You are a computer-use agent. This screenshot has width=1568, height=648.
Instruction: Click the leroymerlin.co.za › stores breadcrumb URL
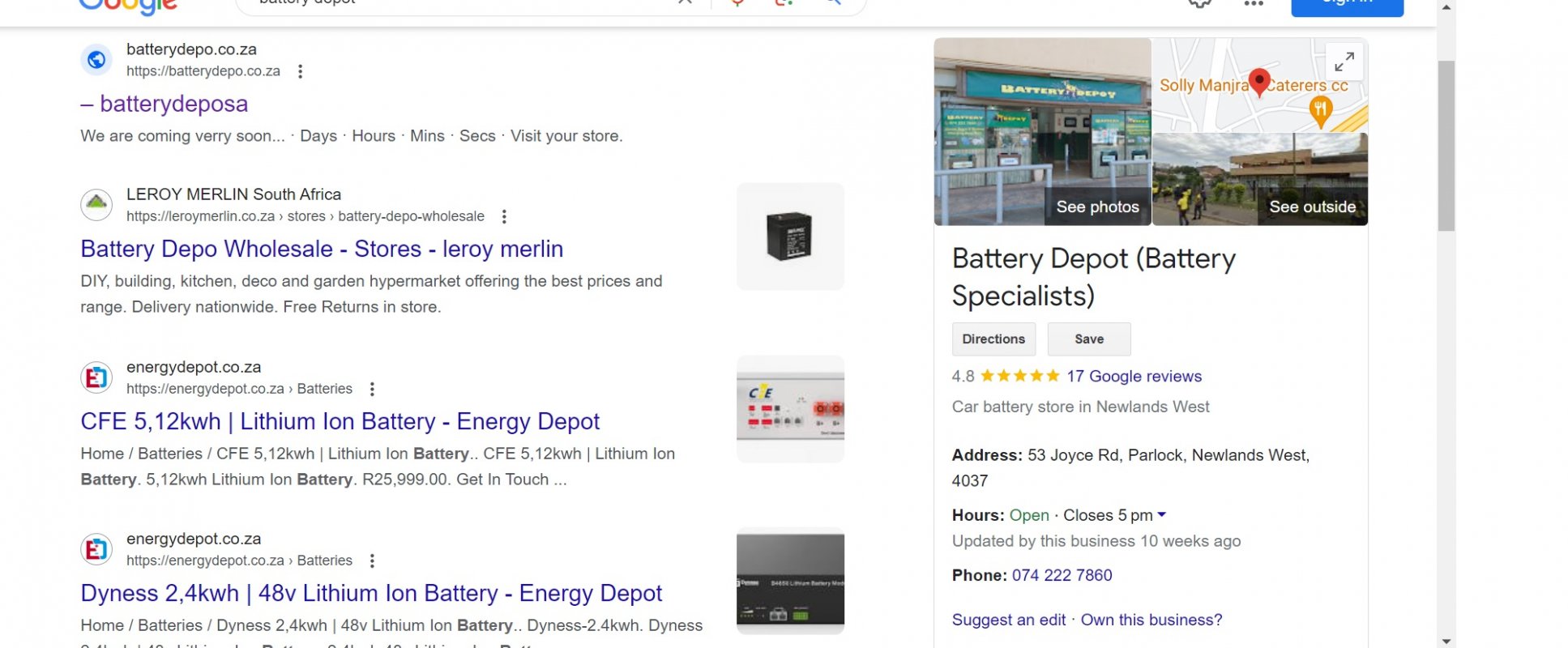pos(305,216)
